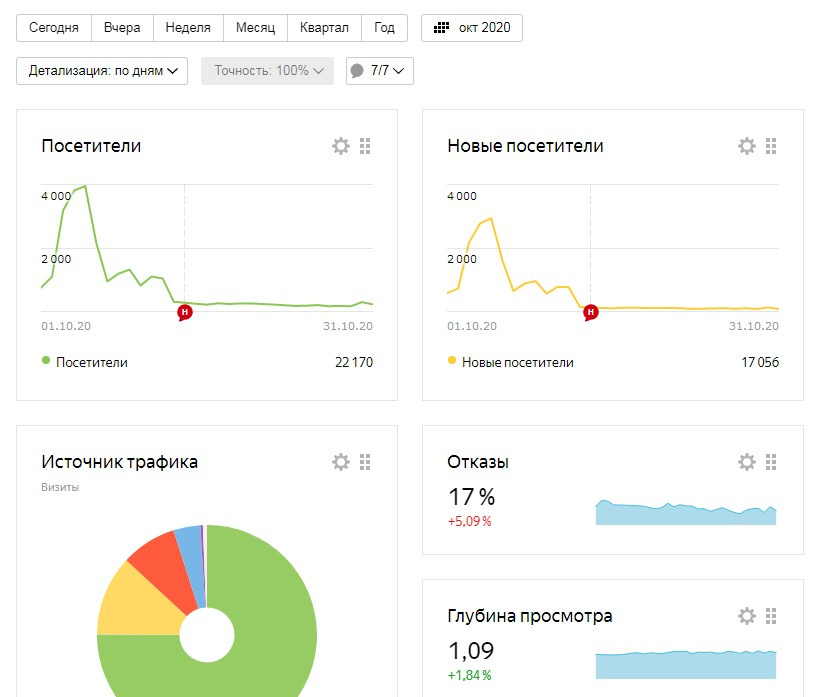This screenshot has height=697, width=822.
Task: Open the Источник трафика widget title
Action: click(120, 462)
